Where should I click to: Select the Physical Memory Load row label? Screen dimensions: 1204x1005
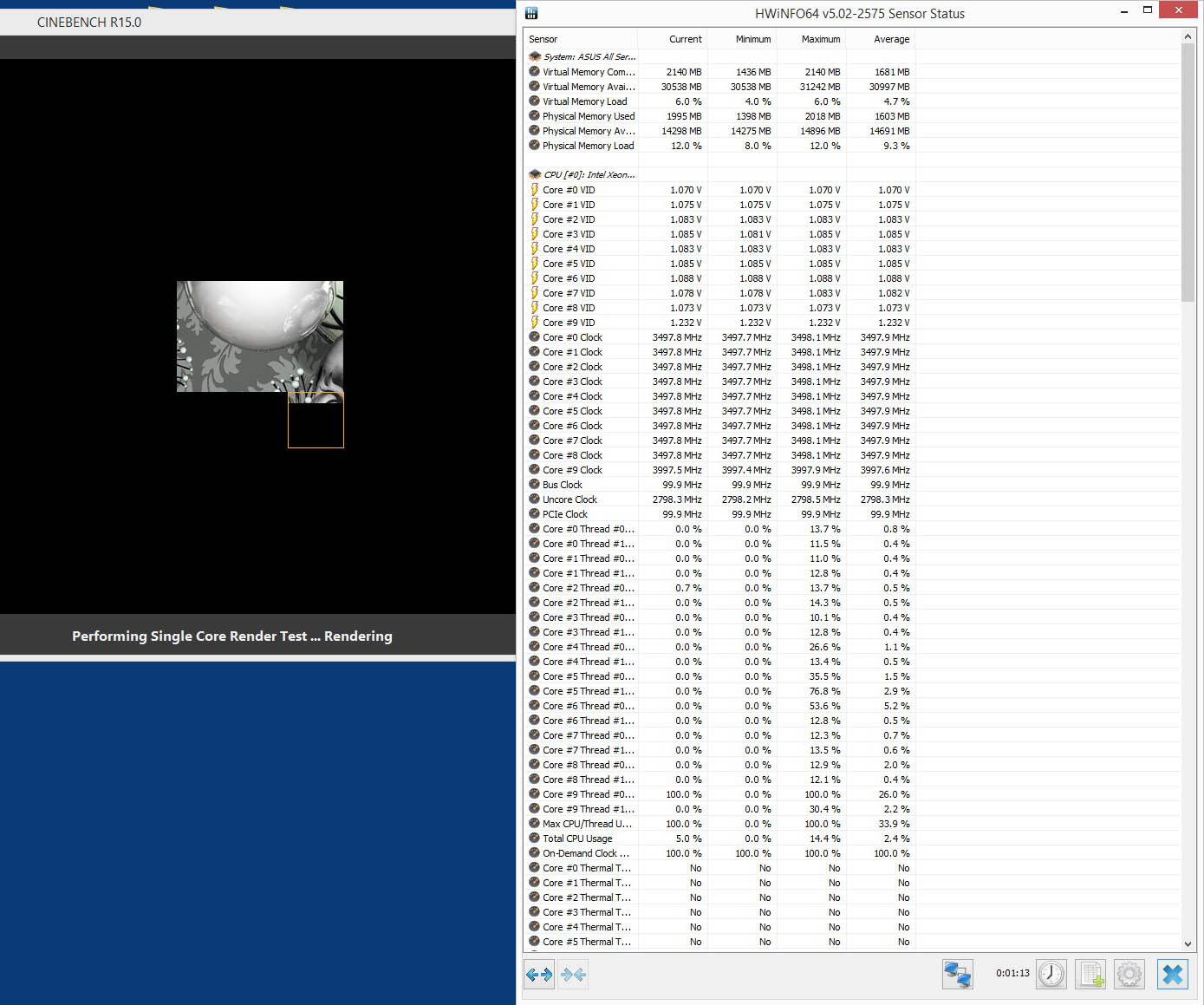[589, 145]
